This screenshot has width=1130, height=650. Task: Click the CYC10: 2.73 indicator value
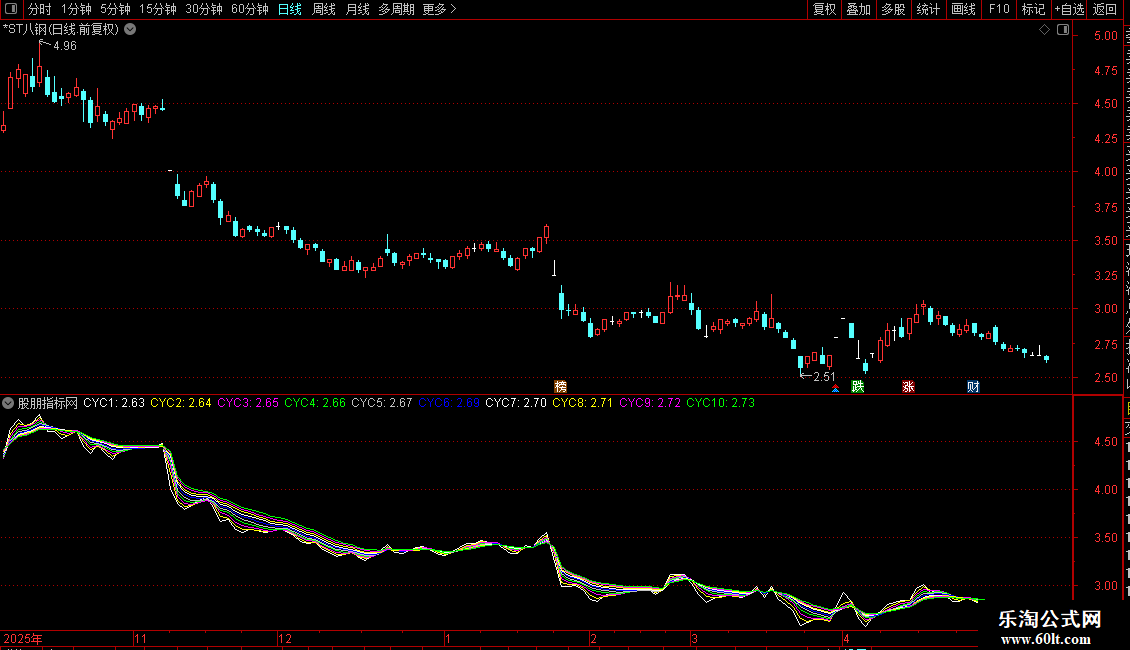coord(721,403)
